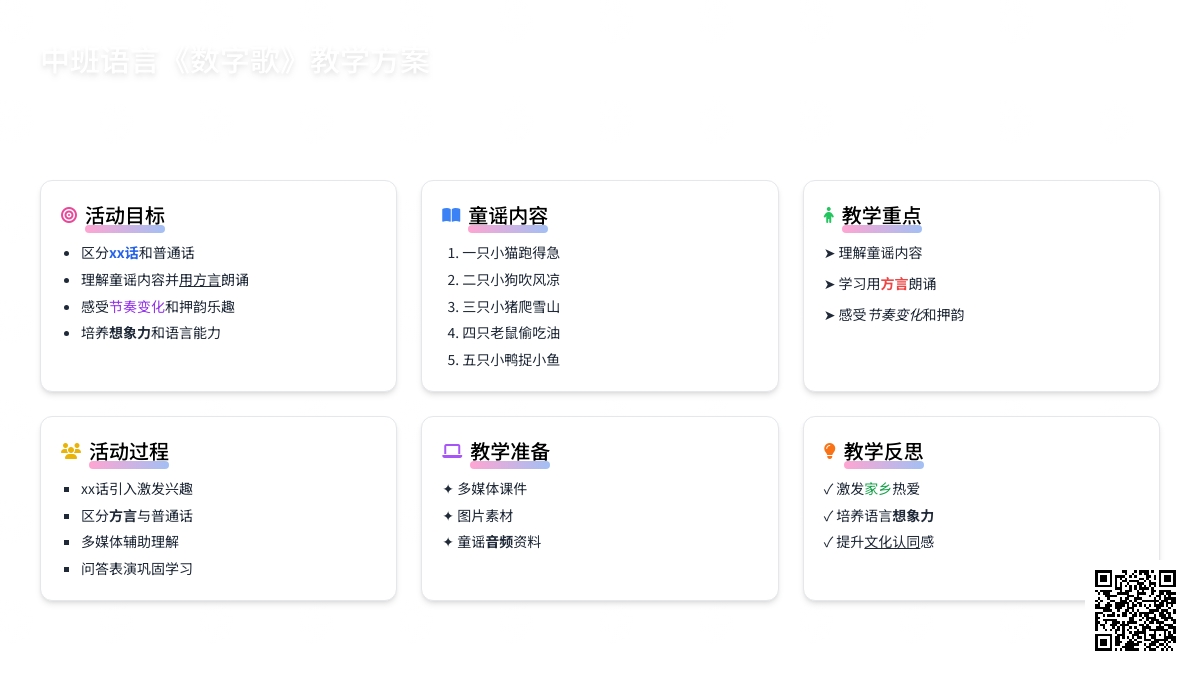Click line 四只老鼠偷吃油
The height and width of the screenshot is (675, 1200).
[x=511, y=333]
